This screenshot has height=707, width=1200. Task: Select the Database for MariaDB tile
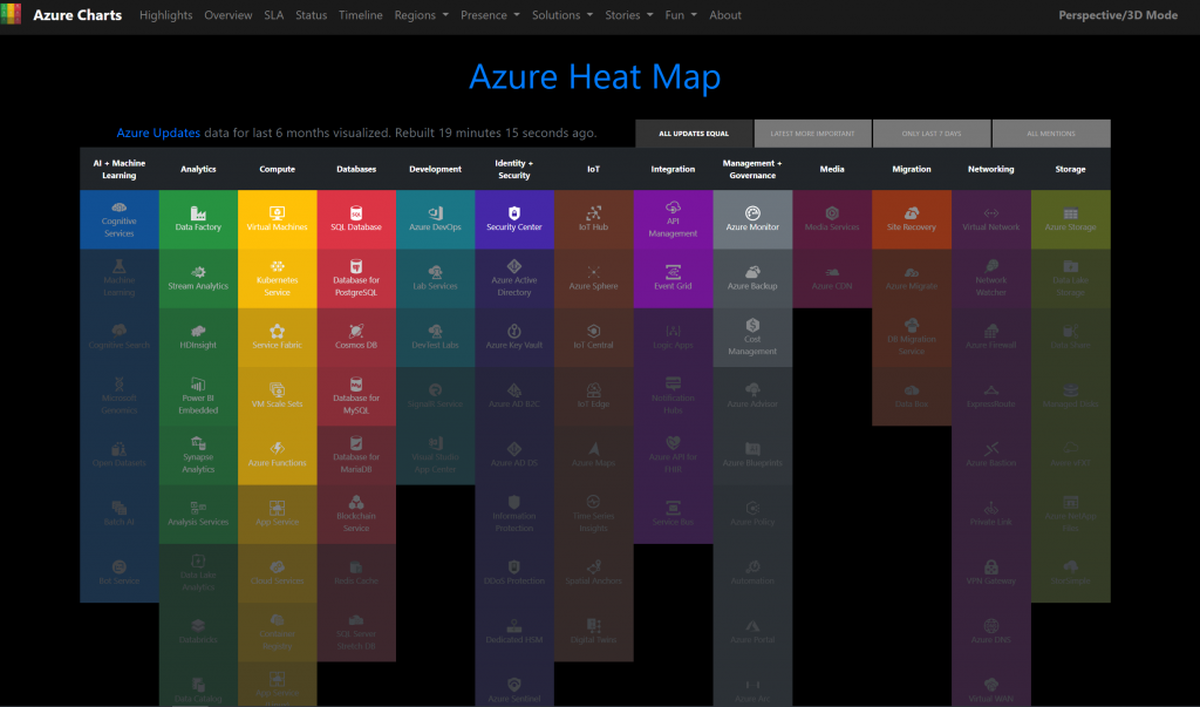pyautogui.click(x=356, y=455)
